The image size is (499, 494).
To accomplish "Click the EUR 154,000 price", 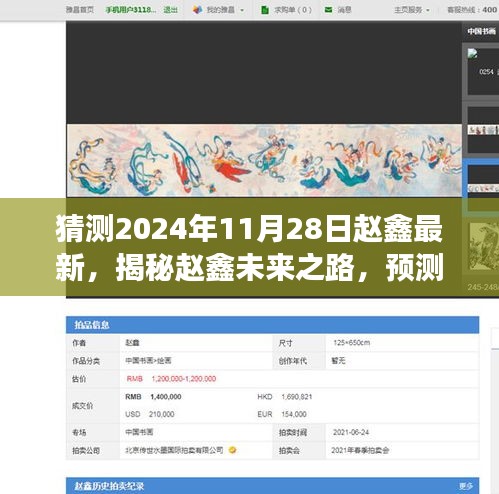I will (282, 414).
